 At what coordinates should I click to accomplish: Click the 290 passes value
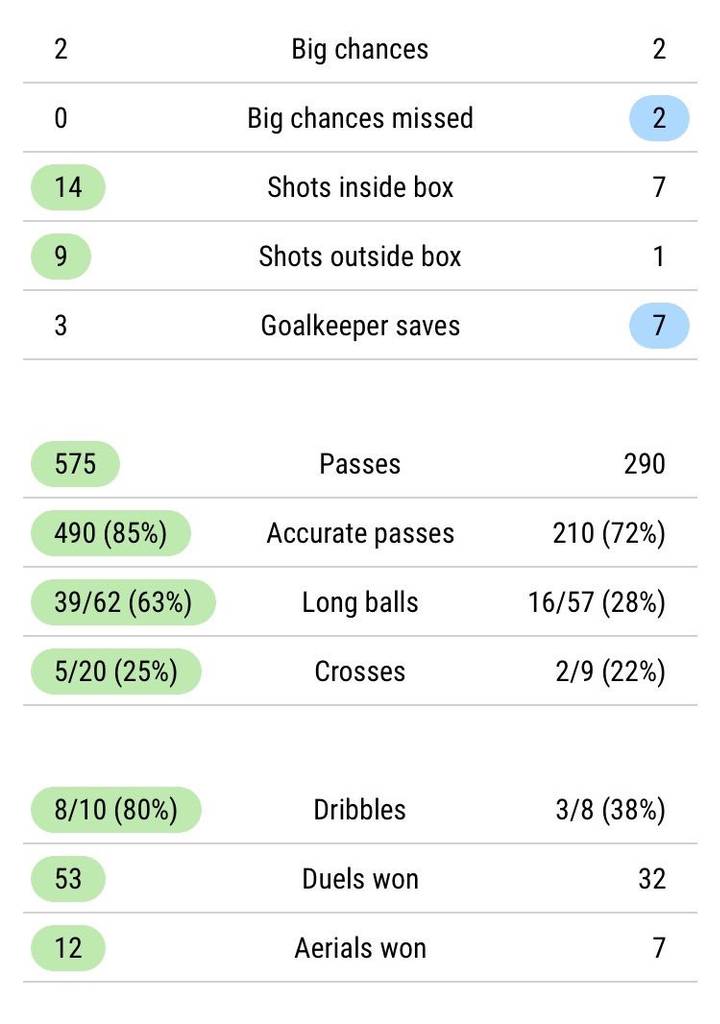point(644,464)
